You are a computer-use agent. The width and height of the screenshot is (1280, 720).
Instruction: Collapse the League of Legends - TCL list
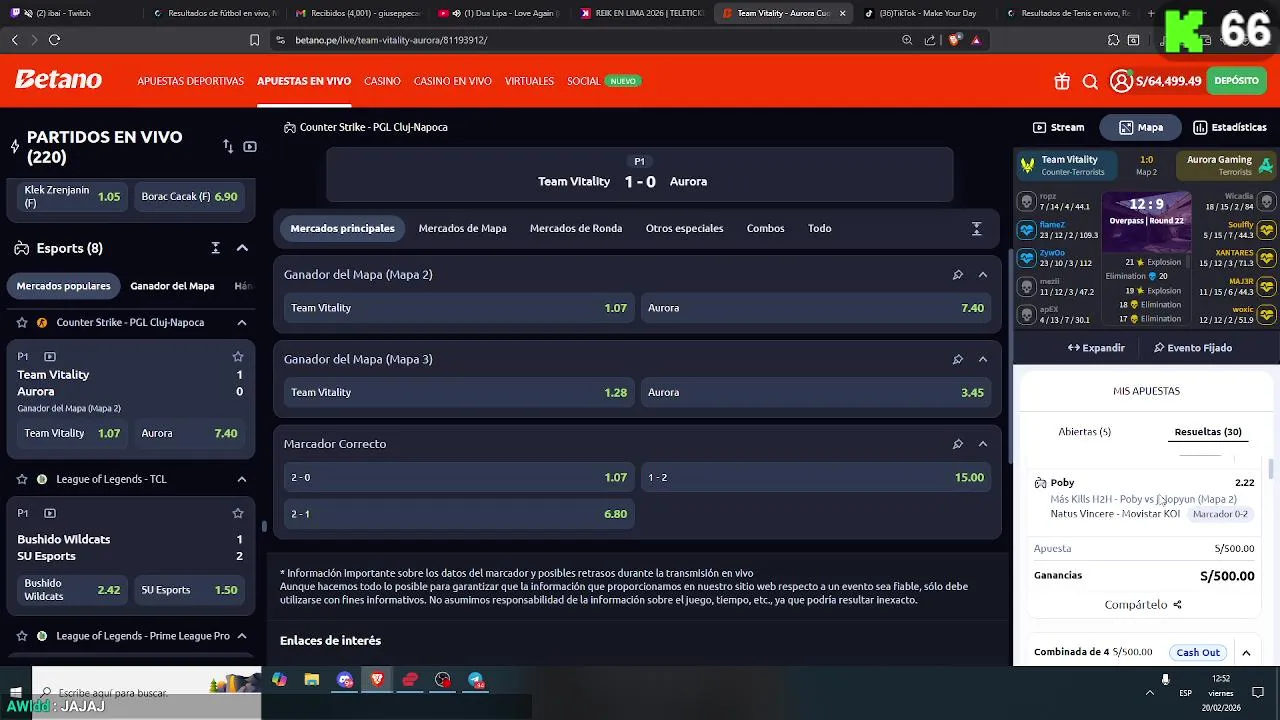coord(242,479)
